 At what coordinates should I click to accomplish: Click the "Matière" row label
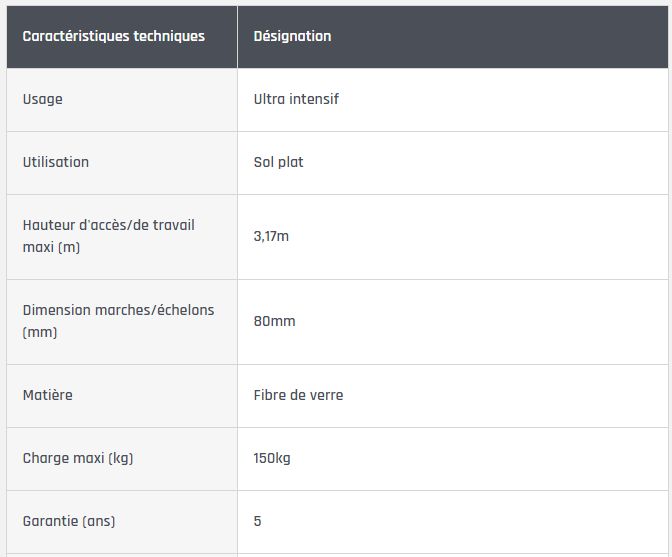pyautogui.click(x=47, y=395)
